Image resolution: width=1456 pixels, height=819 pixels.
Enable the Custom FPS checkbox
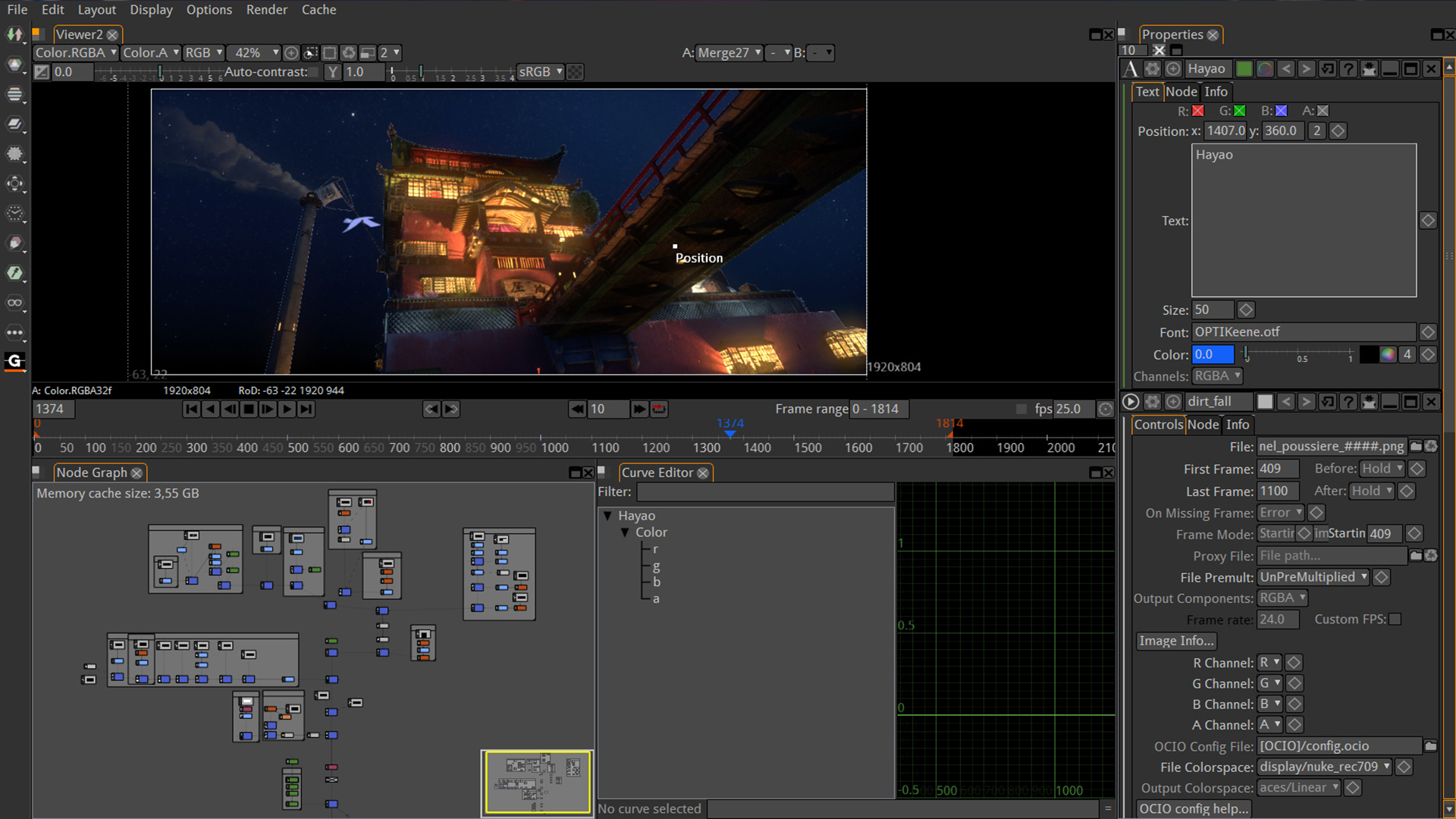[x=1395, y=620]
